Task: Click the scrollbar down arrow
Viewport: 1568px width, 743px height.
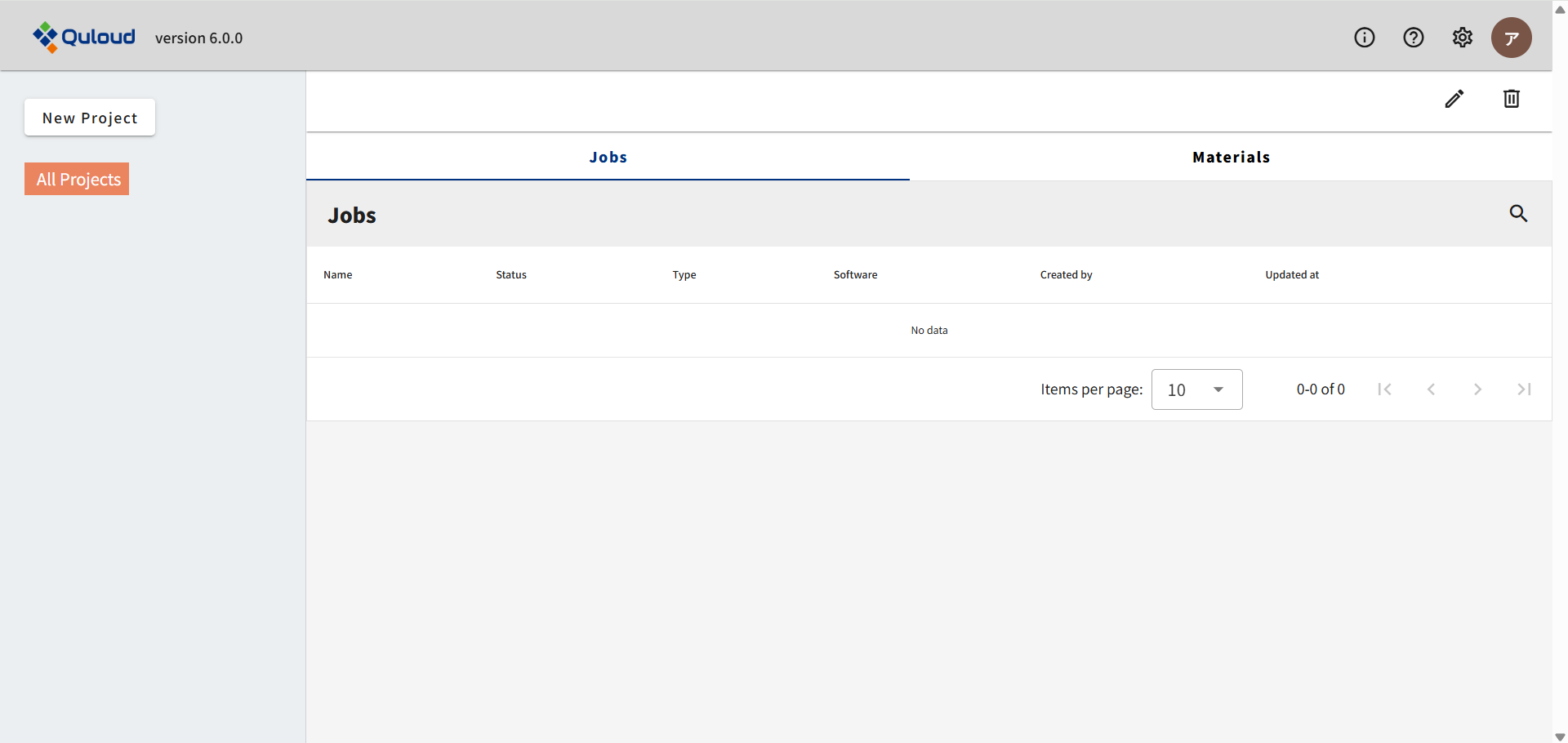Action: pos(1560,736)
